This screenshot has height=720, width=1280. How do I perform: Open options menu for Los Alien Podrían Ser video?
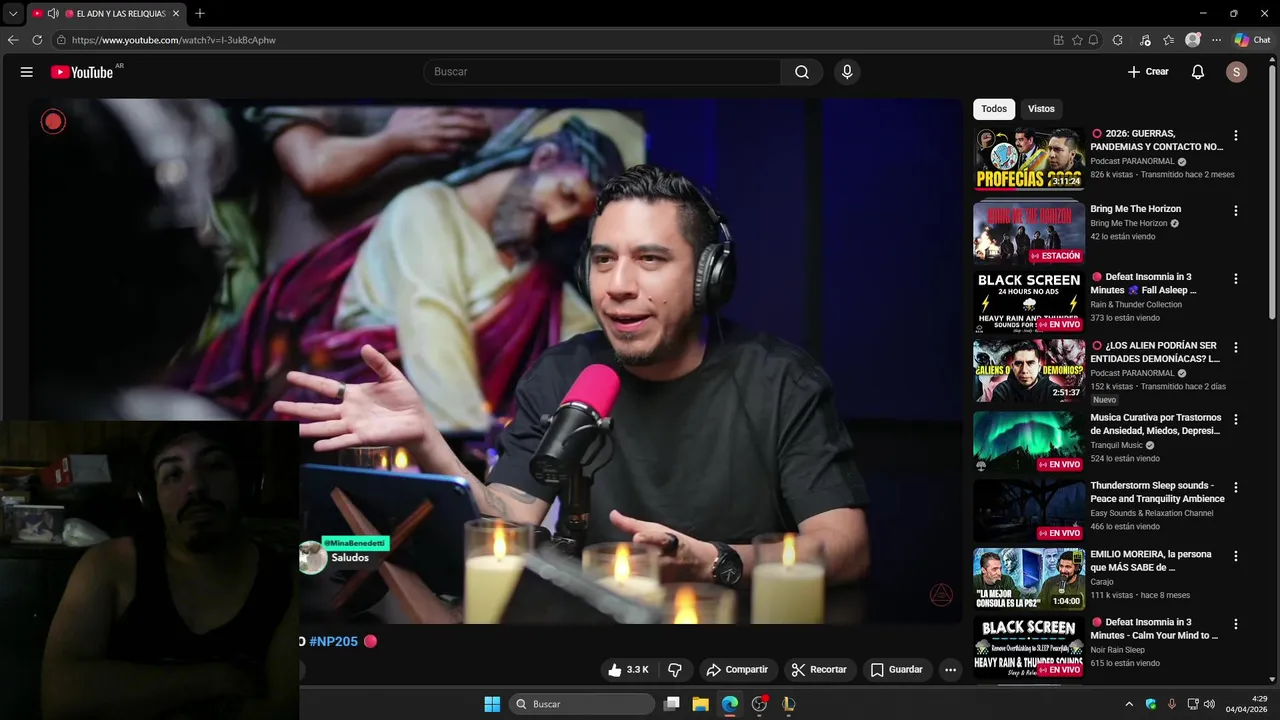(1236, 347)
